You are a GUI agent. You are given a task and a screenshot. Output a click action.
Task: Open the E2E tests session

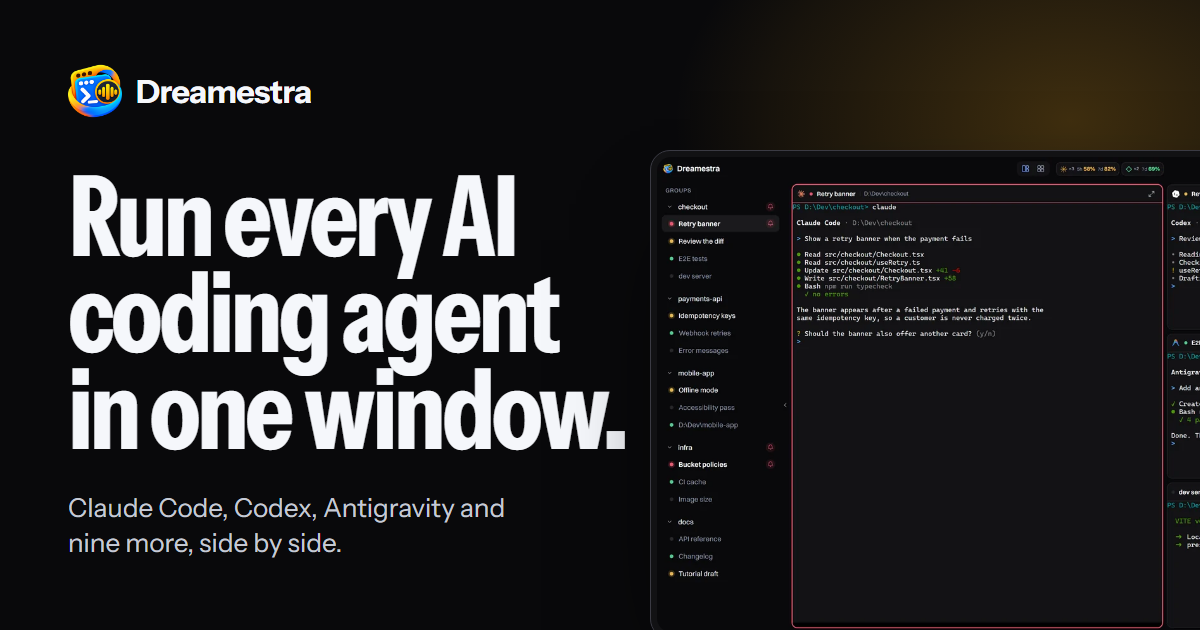[720, 258]
